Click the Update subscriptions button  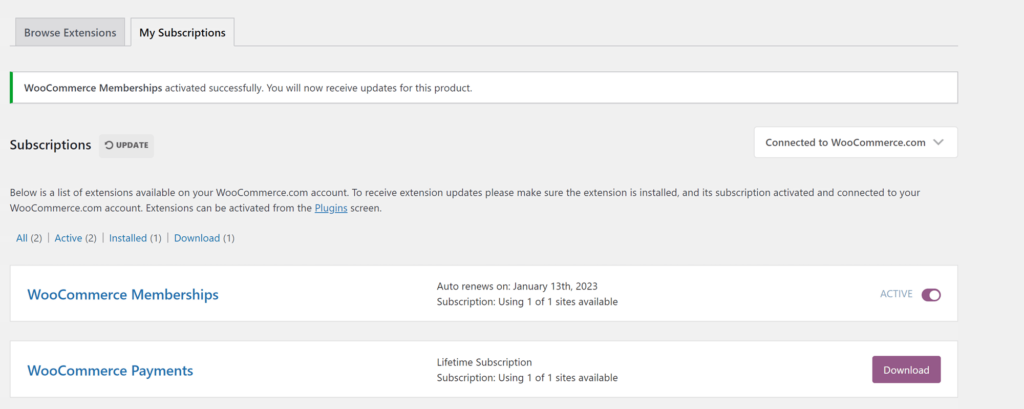(x=127, y=146)
